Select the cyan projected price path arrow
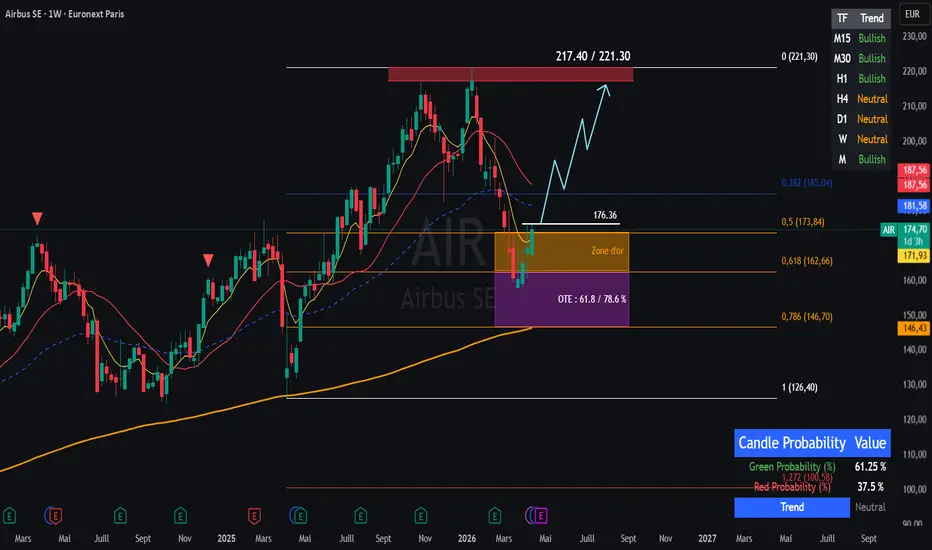This screenshot has height=550, width=932. (574, 156)
